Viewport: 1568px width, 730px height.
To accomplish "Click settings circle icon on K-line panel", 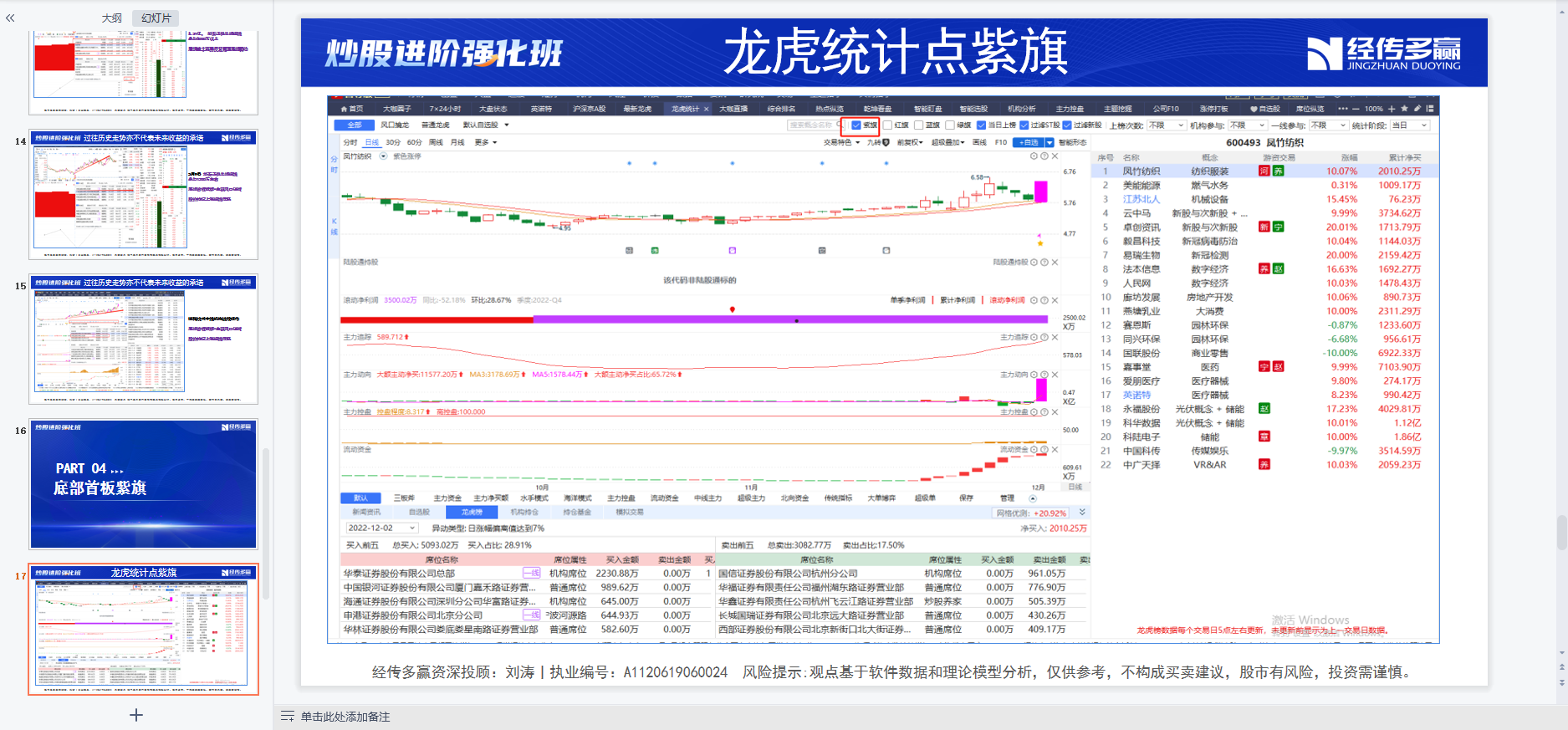I will tap(1034, 156).
